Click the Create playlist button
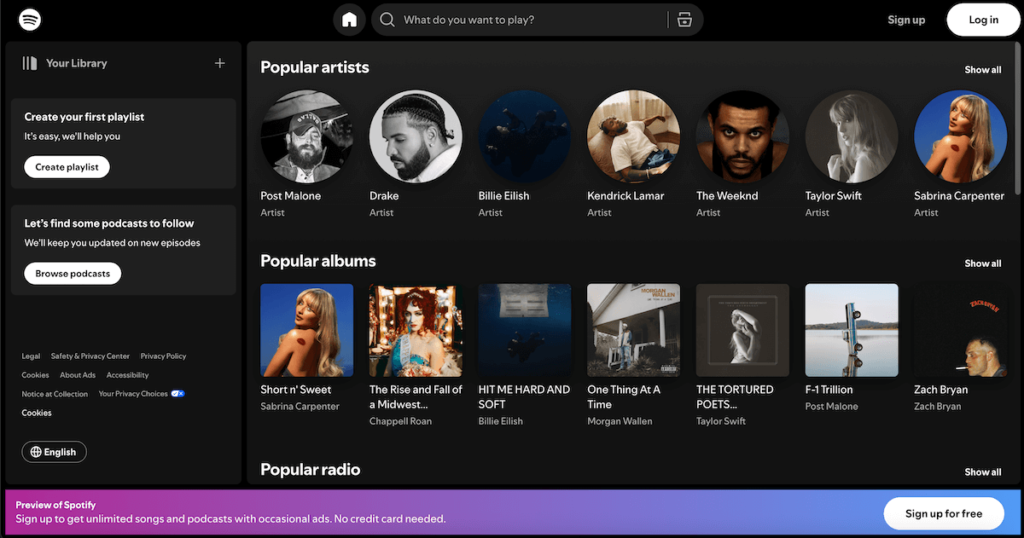 (67, 167)
